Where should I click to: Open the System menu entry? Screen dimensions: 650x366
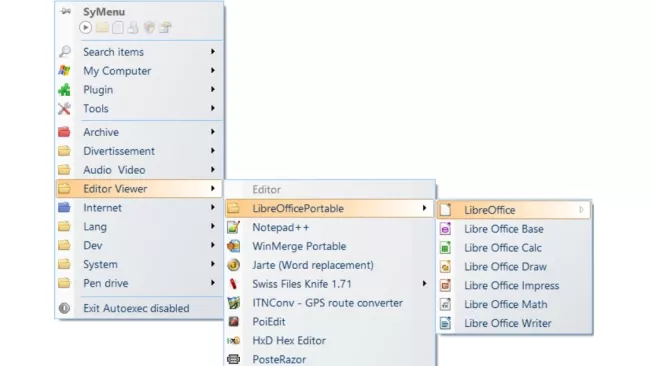click(x=139, y=264)
